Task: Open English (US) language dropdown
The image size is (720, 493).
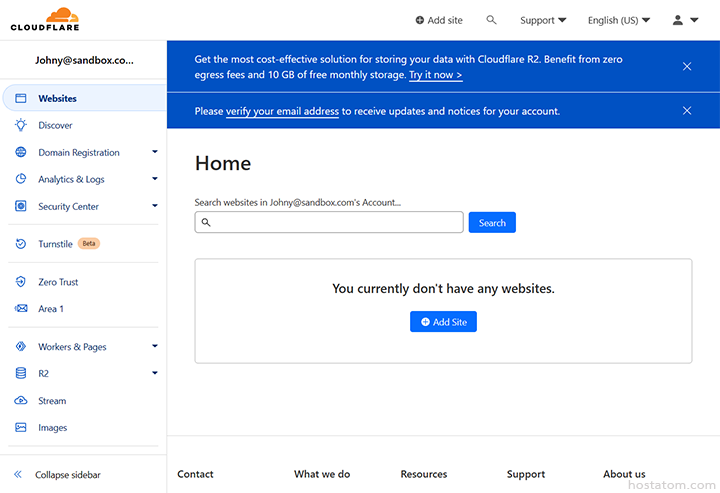Action: (x=618, y=20)
